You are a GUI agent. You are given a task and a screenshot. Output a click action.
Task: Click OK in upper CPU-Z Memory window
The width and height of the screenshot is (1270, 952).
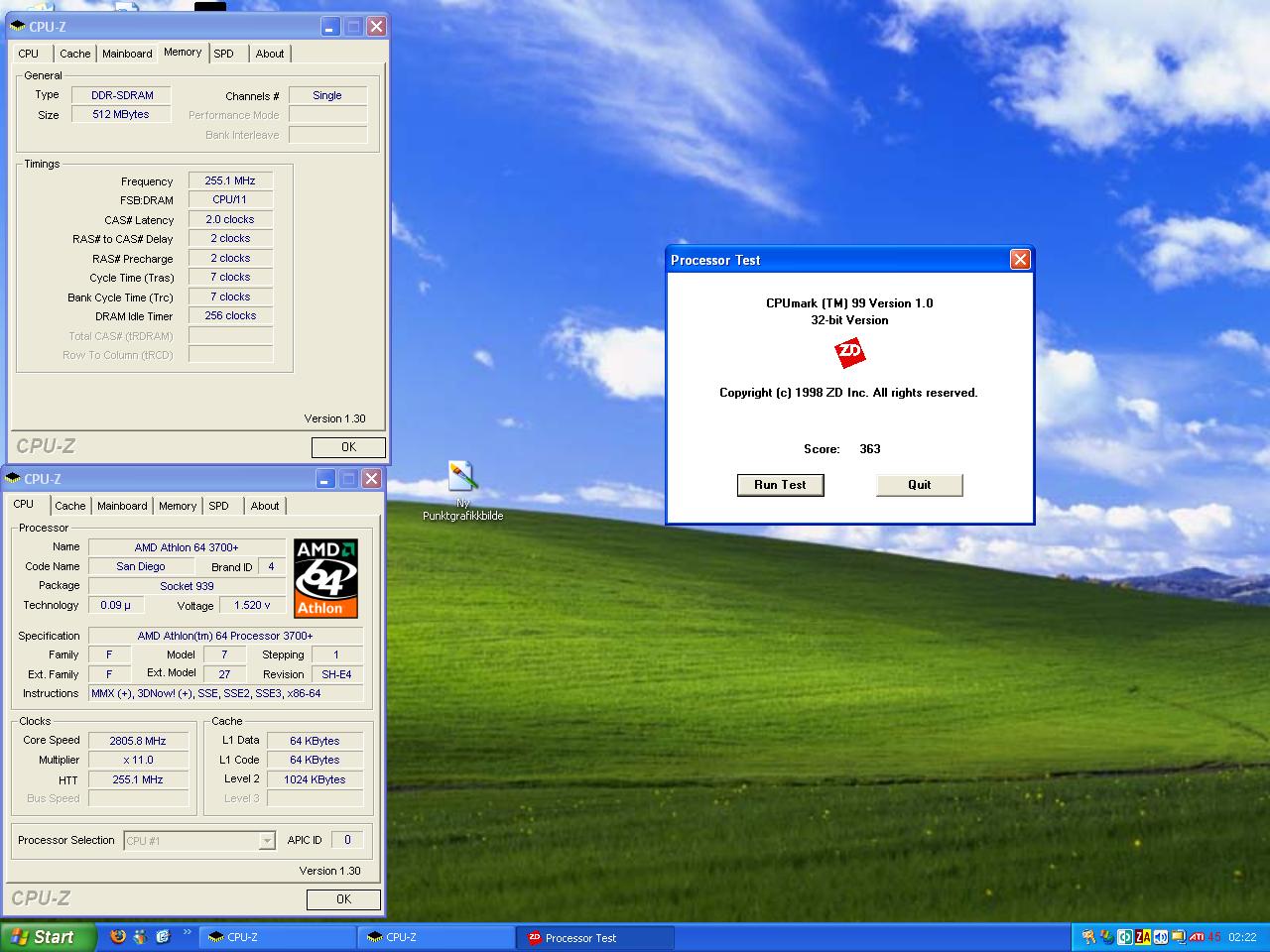(x=348, y=447)
